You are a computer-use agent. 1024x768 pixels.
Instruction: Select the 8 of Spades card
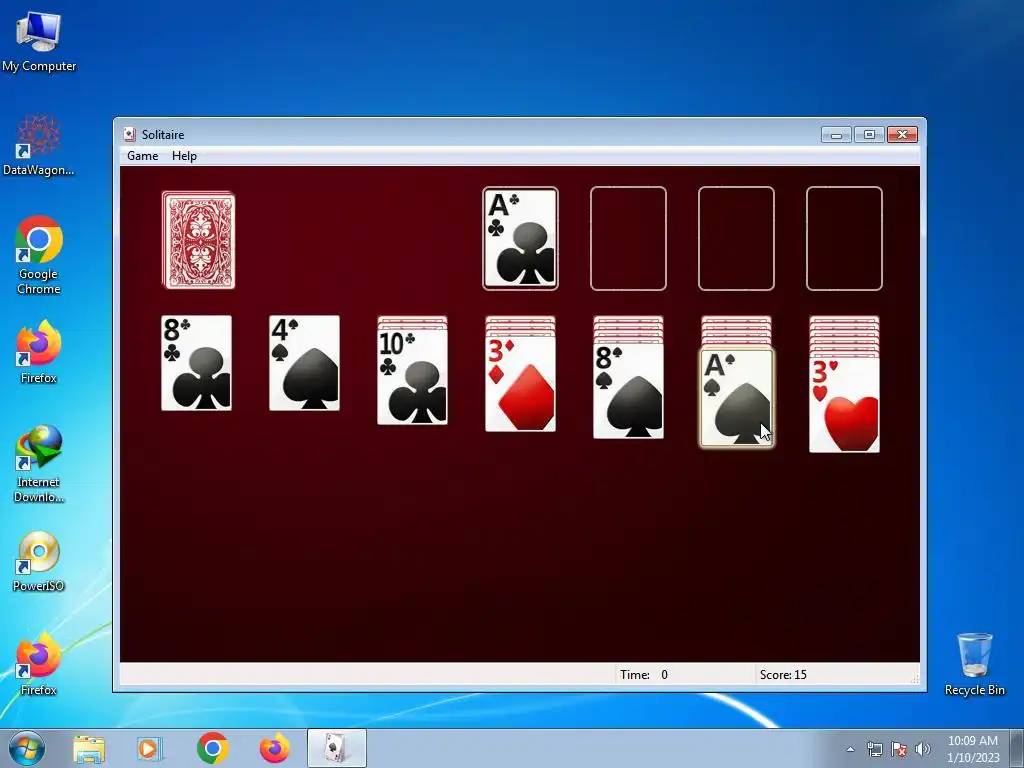(x=628, y=391)
